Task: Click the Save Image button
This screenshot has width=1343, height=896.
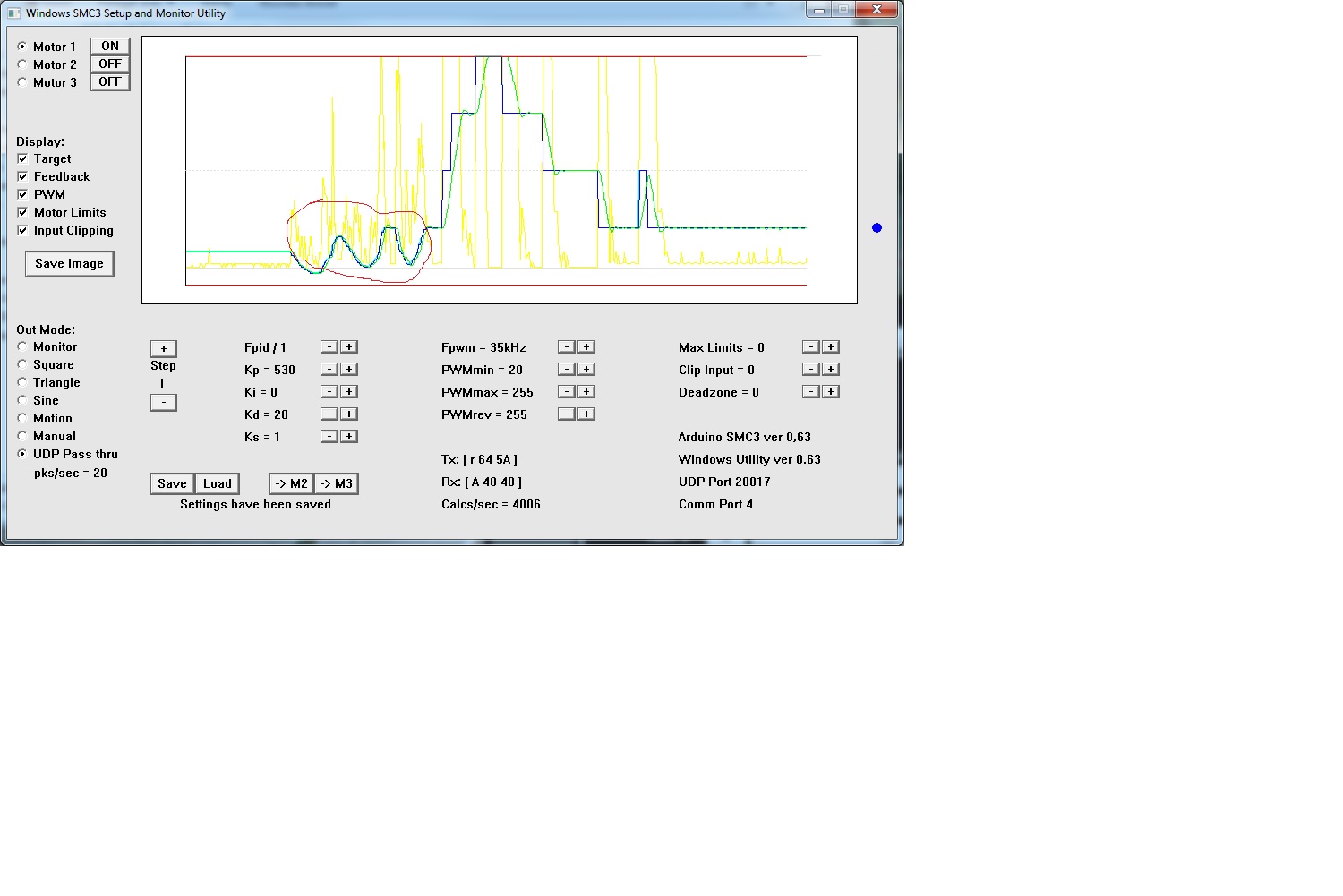Action: click(x=69, y=263)
